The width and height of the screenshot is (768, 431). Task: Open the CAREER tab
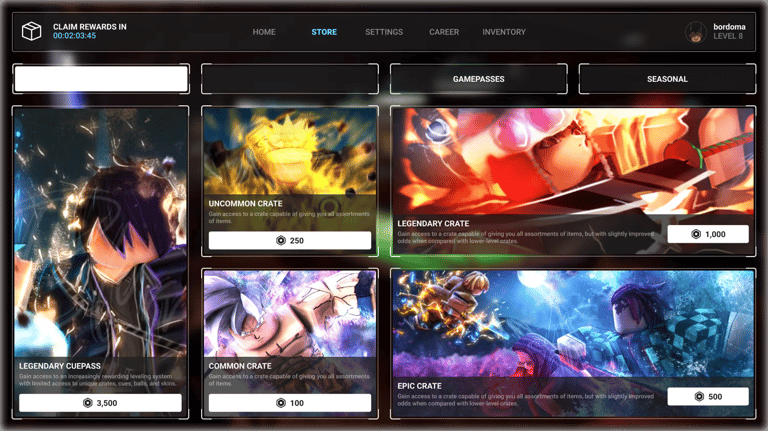[444, 32]
